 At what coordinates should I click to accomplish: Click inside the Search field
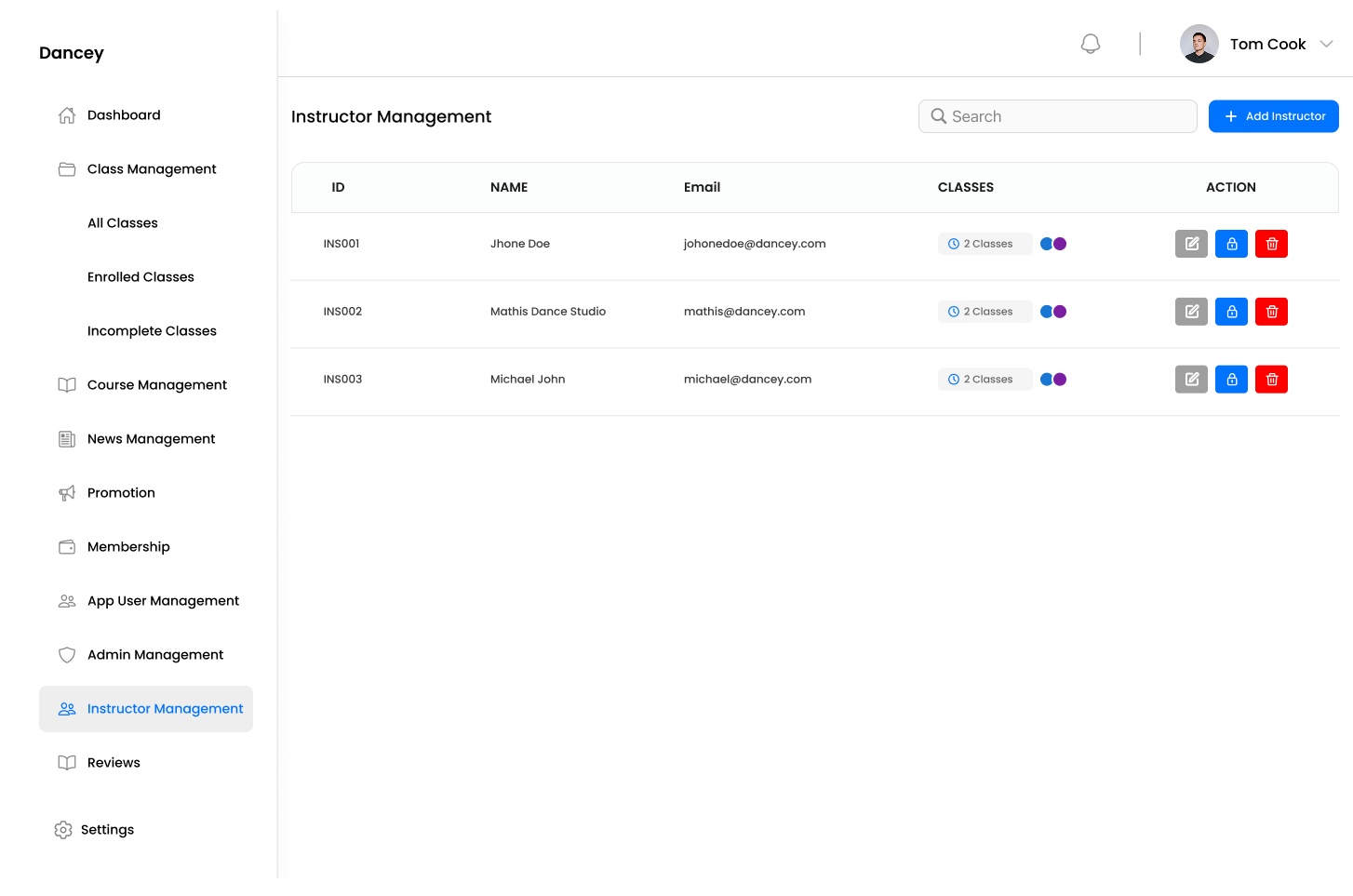pos(1057,115)
